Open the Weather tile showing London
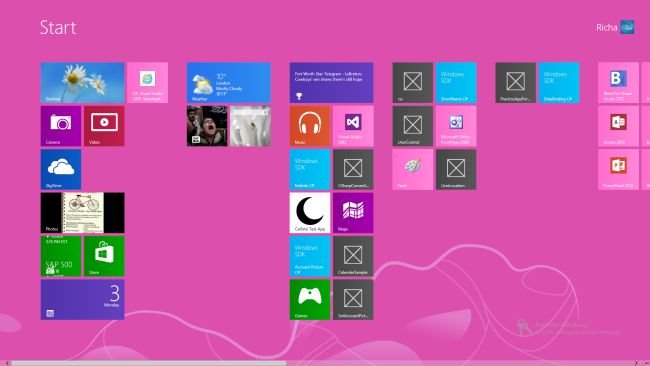Image resolution: width=650 pixels, height=366 pixels. tap(229, 82)
